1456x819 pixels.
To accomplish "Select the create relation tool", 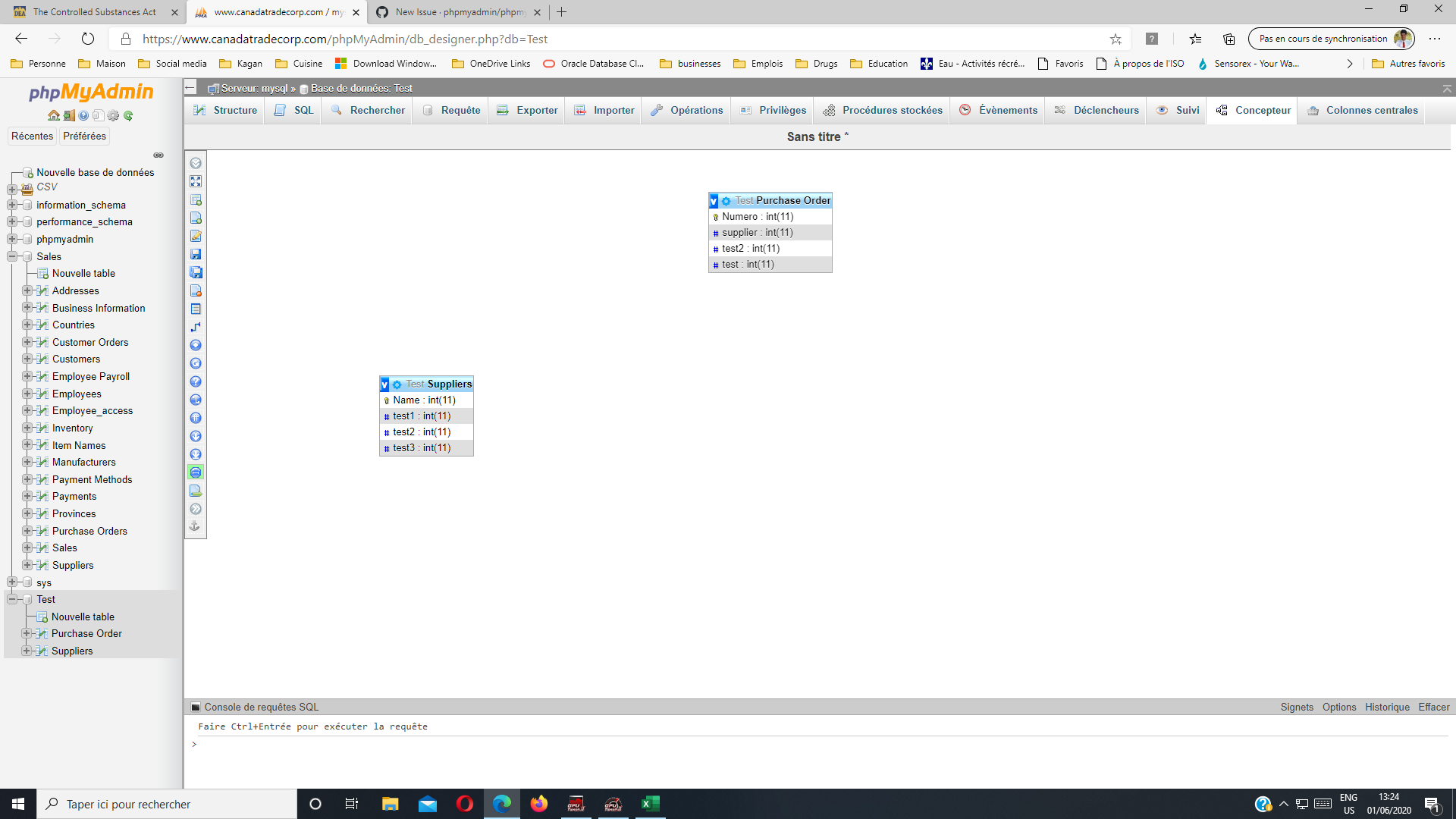I will (x=196, y=344).
